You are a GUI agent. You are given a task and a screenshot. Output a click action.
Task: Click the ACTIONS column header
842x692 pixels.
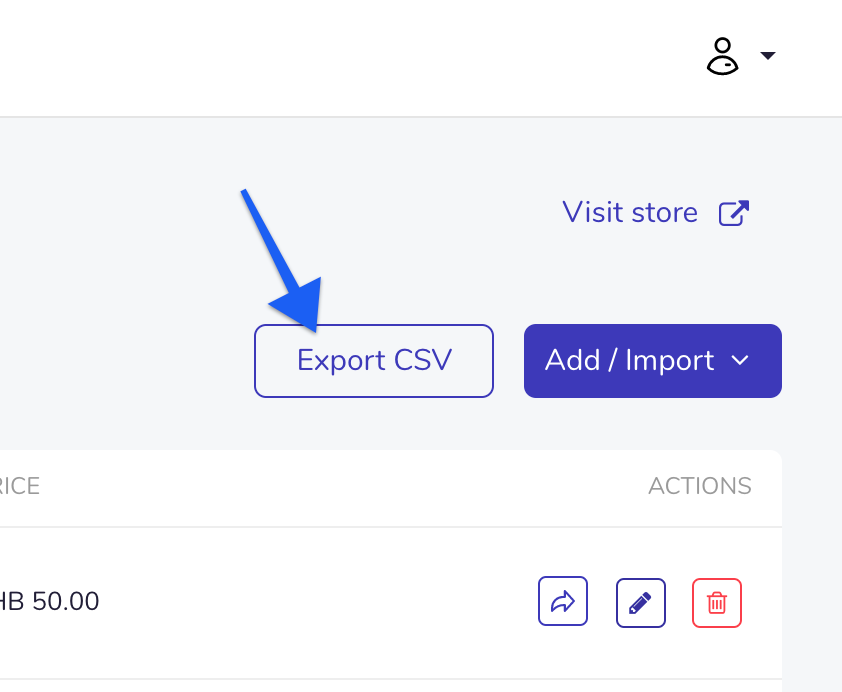coord(700,486)
